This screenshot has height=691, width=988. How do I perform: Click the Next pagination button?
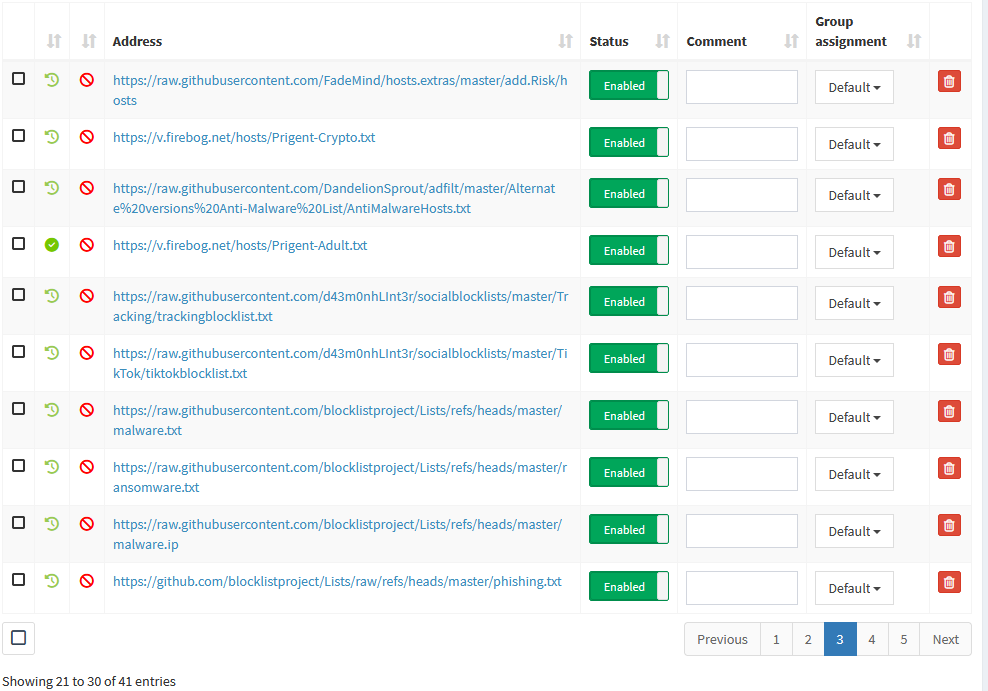pos(945,640)
